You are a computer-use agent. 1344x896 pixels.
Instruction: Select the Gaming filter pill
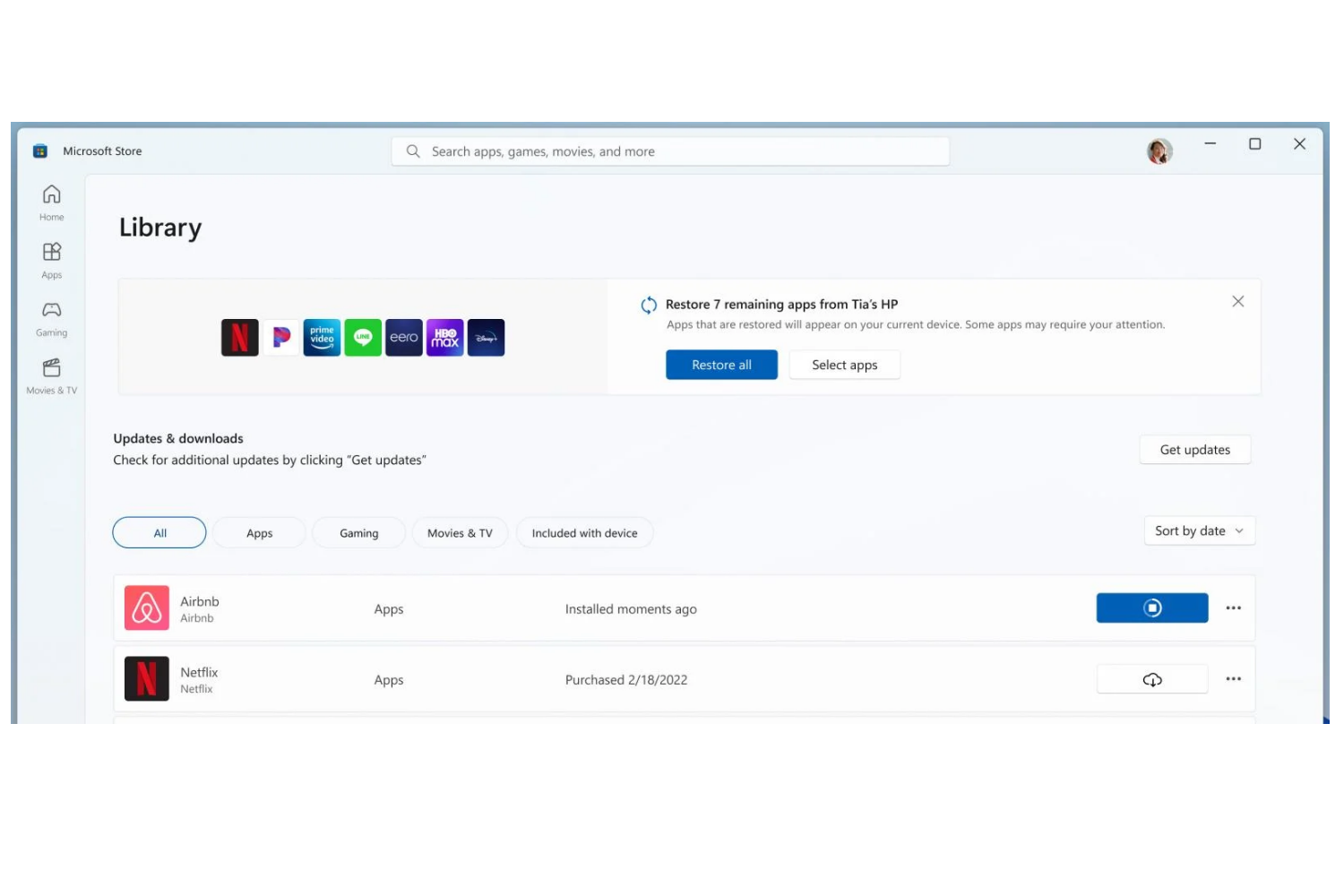pos(358,532)
